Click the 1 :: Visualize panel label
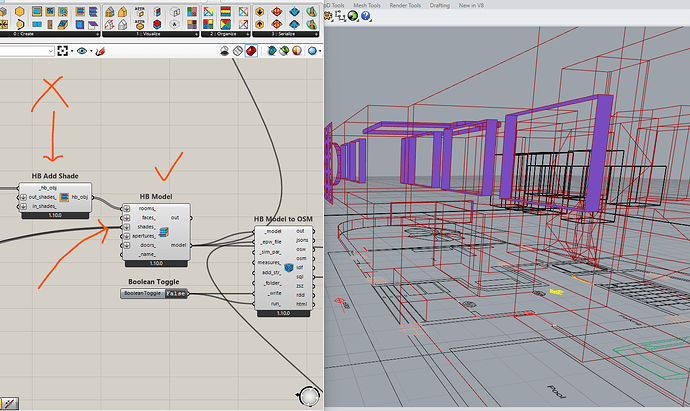The height and width of the screenshot is (411, 690). pyautogui.click(x=148, y=34)
